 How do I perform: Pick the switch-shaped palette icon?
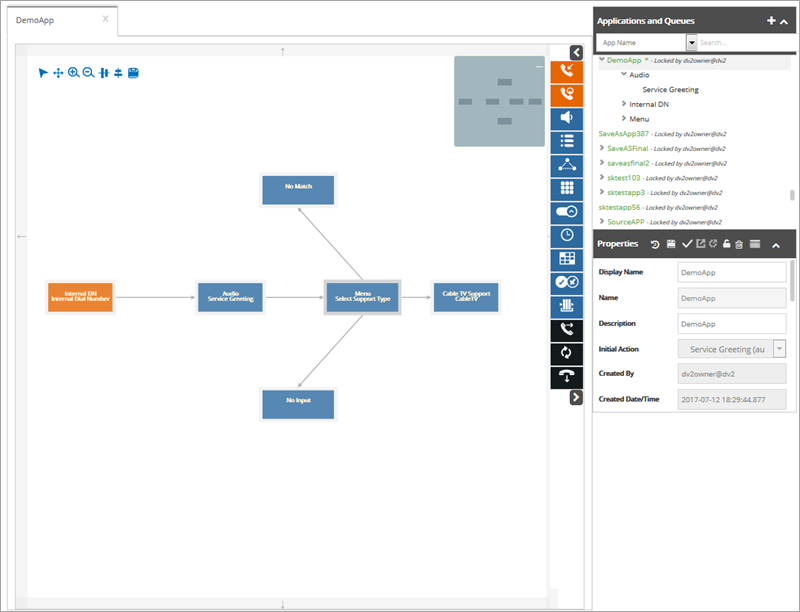click(566, 212)
